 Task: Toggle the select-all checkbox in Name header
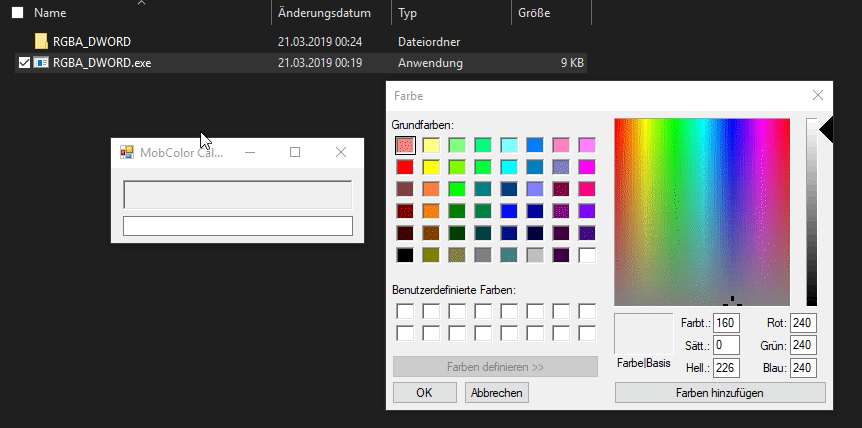18,13
